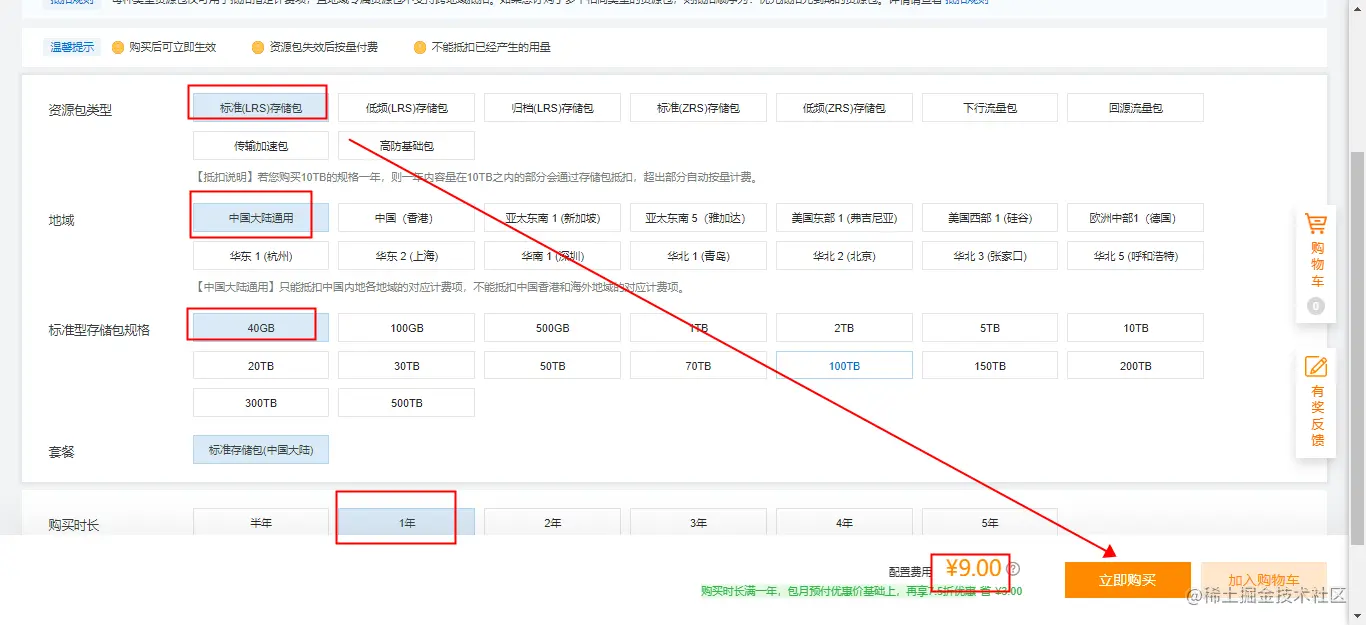The image size is (1366, 625).
Task: Pick the 300TB storage pack size
Action: click(x=261, y=403)
